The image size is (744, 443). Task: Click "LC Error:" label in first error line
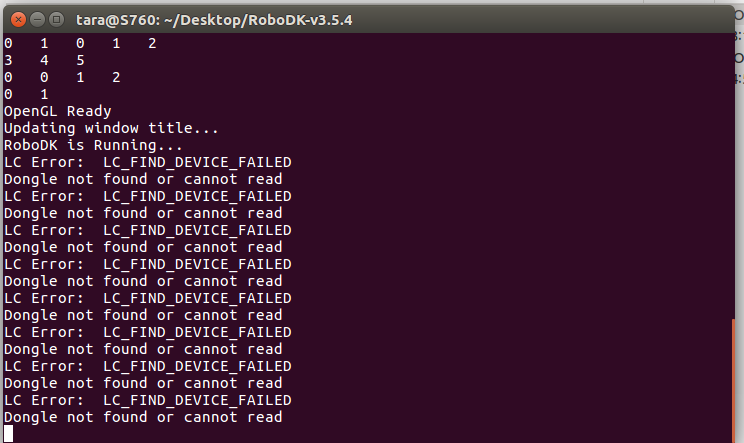tap(44, 162)
